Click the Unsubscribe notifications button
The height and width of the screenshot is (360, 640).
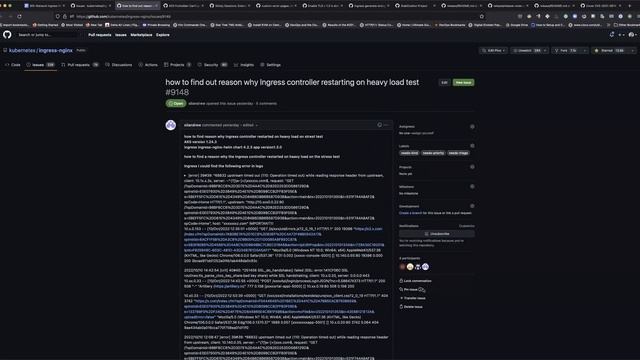[x=437, y=234]
